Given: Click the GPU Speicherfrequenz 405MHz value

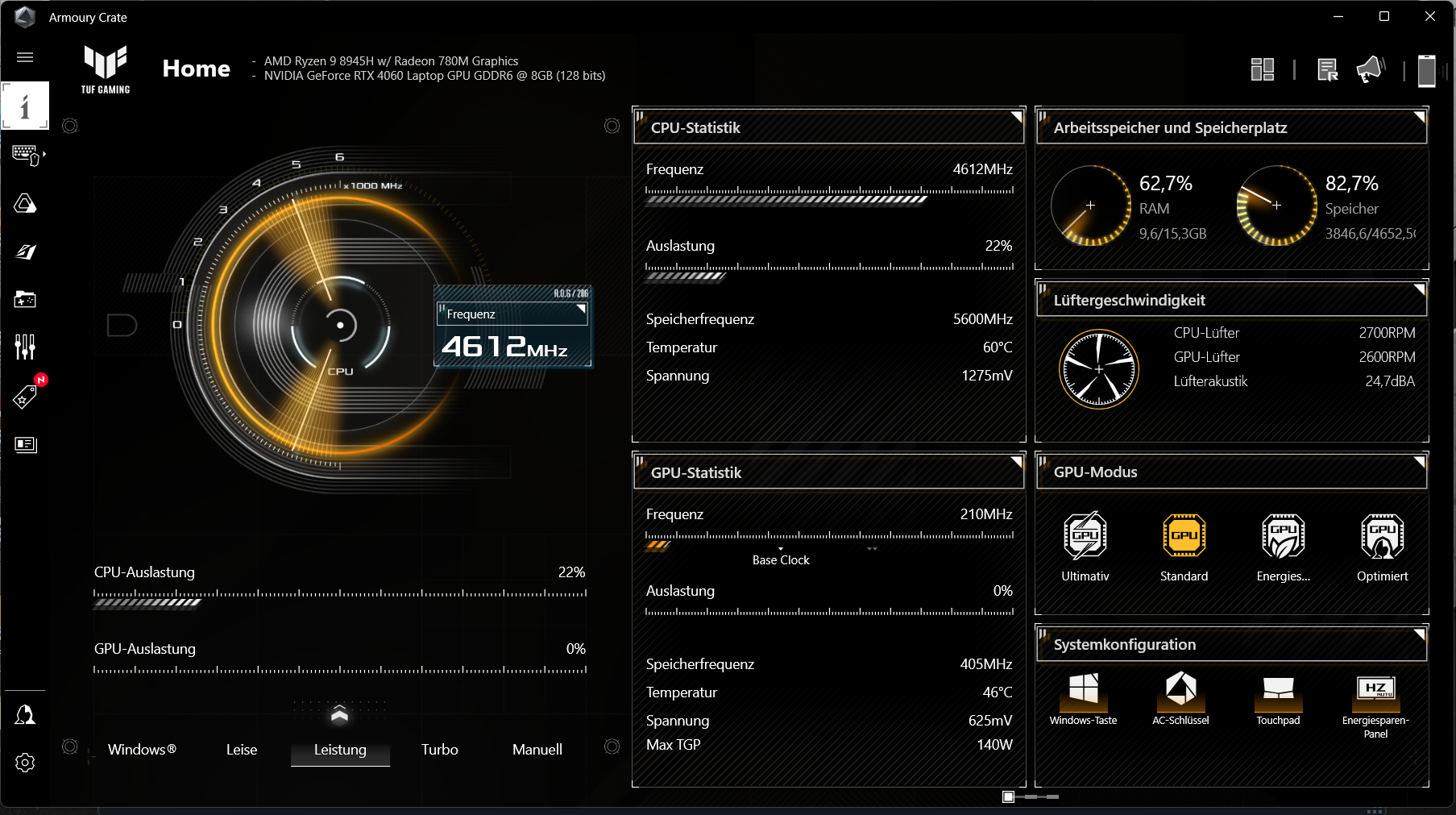Looking at the screenshot, I should tap(986, 664).
